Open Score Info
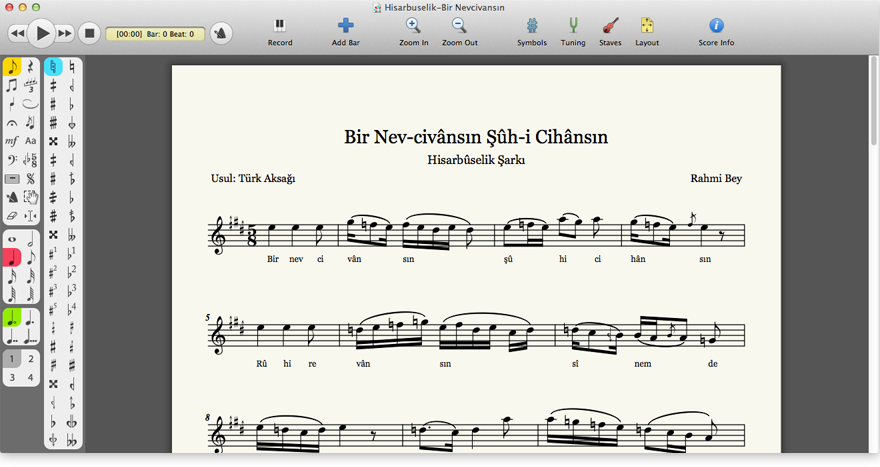 [716, 32]
